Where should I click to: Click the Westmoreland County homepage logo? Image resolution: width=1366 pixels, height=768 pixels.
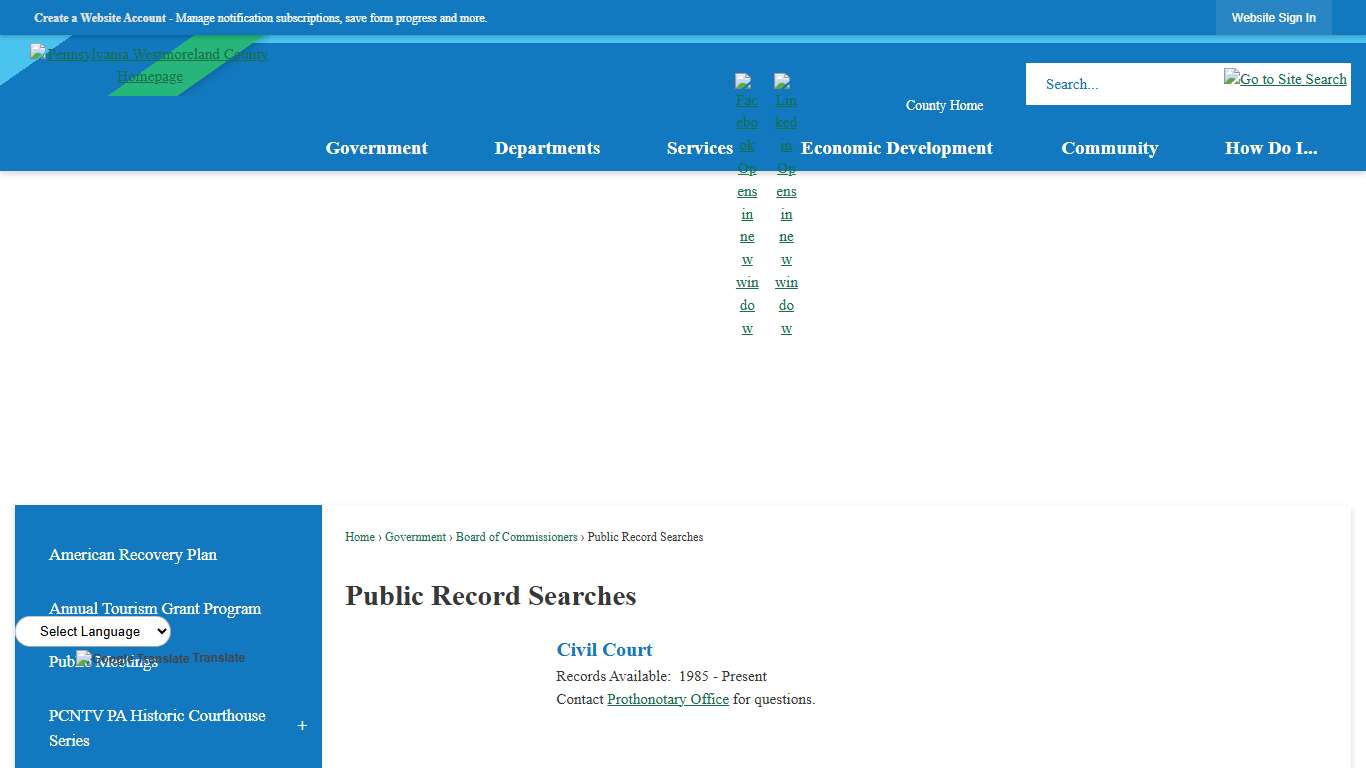point(149,64)
